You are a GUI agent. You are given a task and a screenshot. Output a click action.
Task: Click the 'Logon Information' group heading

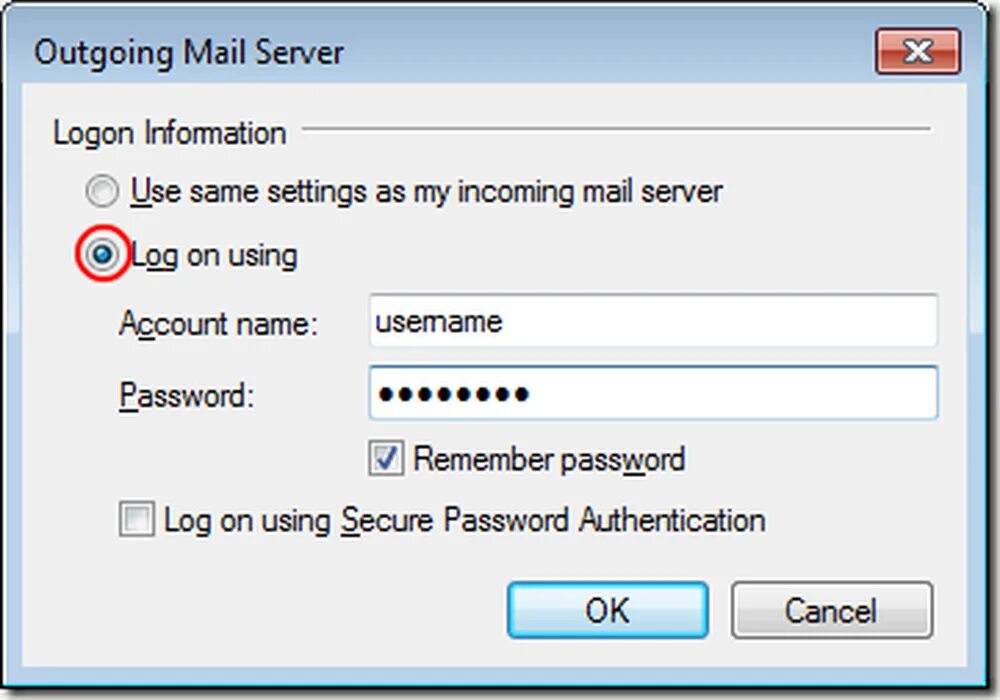click(x=169, y=133)
